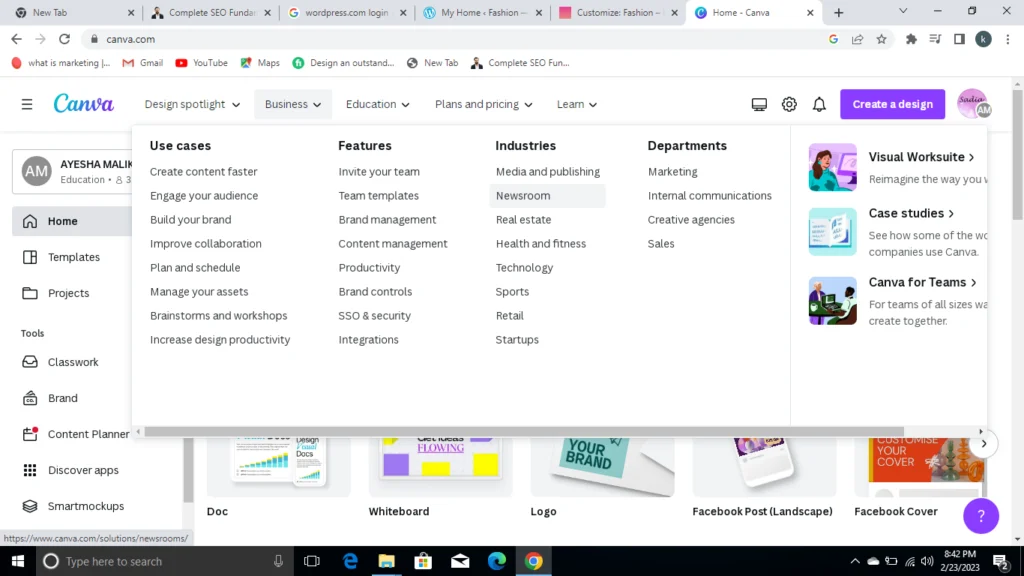This screenshot has width=1024, height=576.
Task: Click Sales under Departments
Action: coord(661,244)
